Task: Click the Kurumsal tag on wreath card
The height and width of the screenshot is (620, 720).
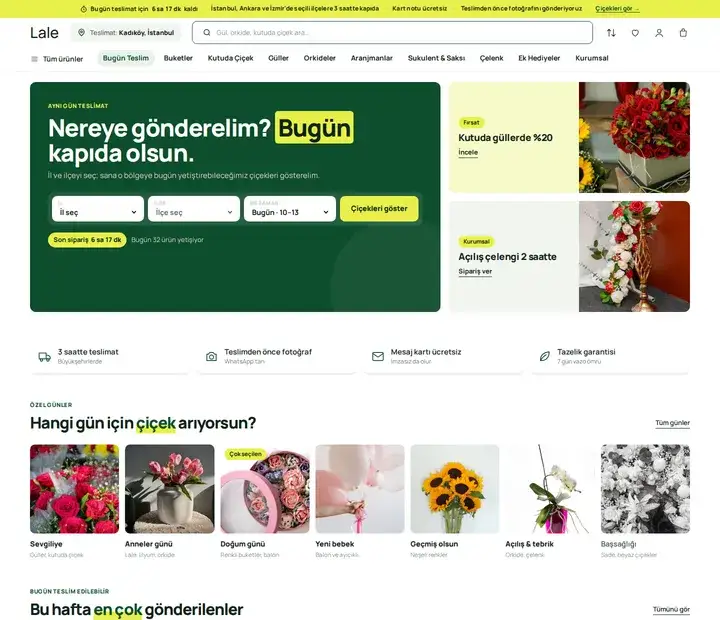Action: pos(476,242)
